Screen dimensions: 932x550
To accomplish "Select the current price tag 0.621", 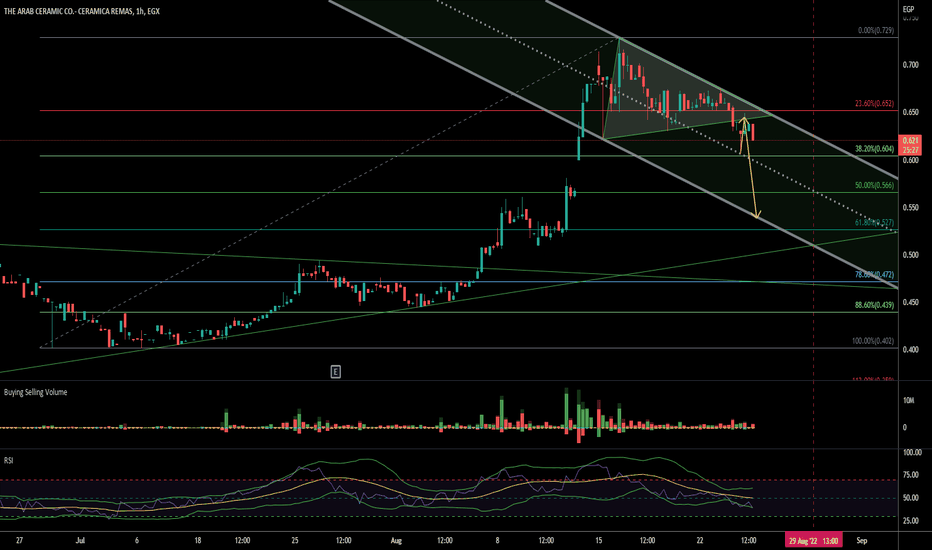I will (x=911, y=140).
